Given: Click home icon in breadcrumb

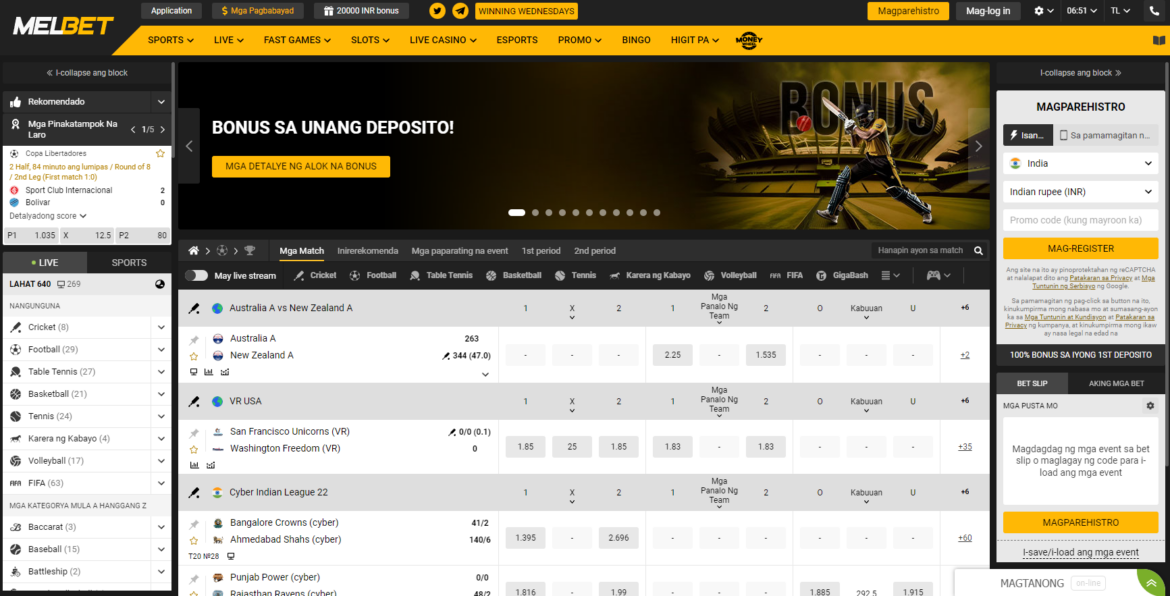Looking at the screenshot, I should (194, 251).
